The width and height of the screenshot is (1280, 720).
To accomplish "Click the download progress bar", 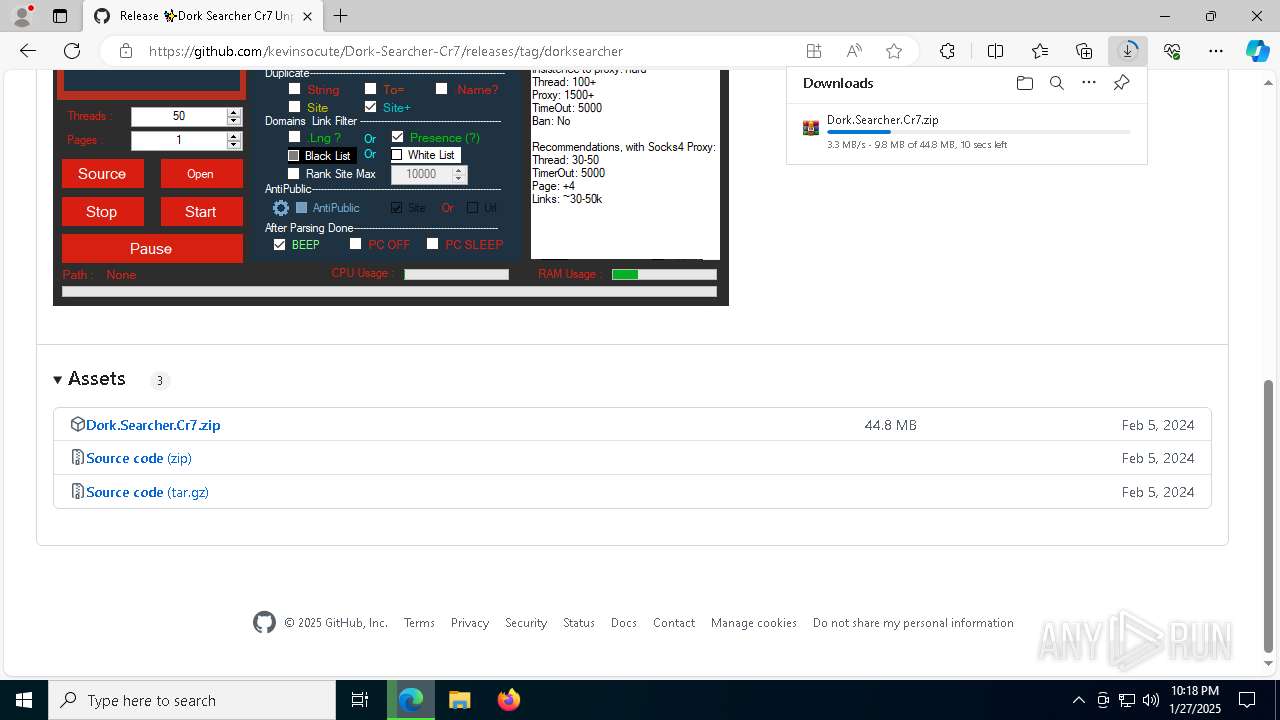I will (x=979, y=132).
